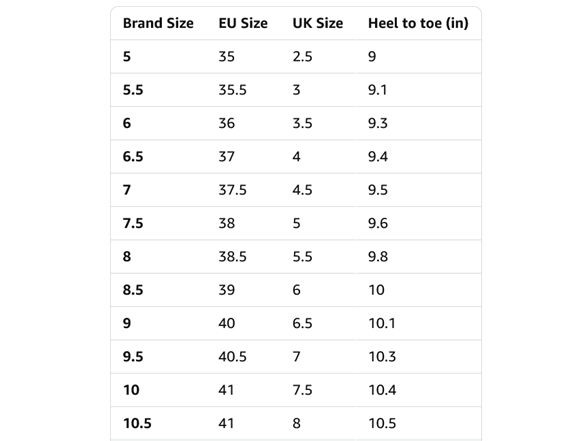The width and height of the screenshot is (588, 441).
Task: Click heel to toe value 9.8
Action: click(378, 257)
